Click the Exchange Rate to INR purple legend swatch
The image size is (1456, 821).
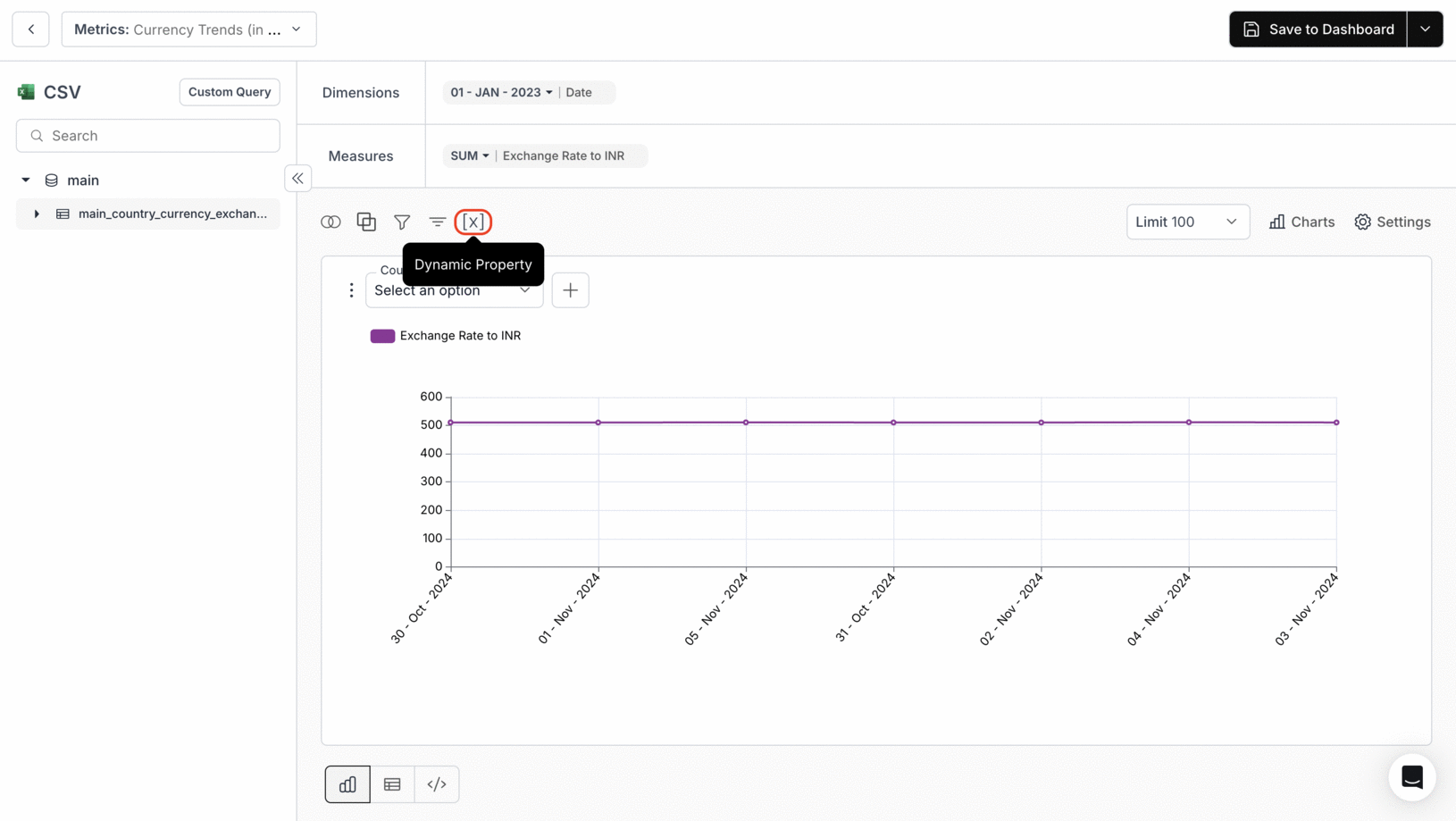click(382, 336)
